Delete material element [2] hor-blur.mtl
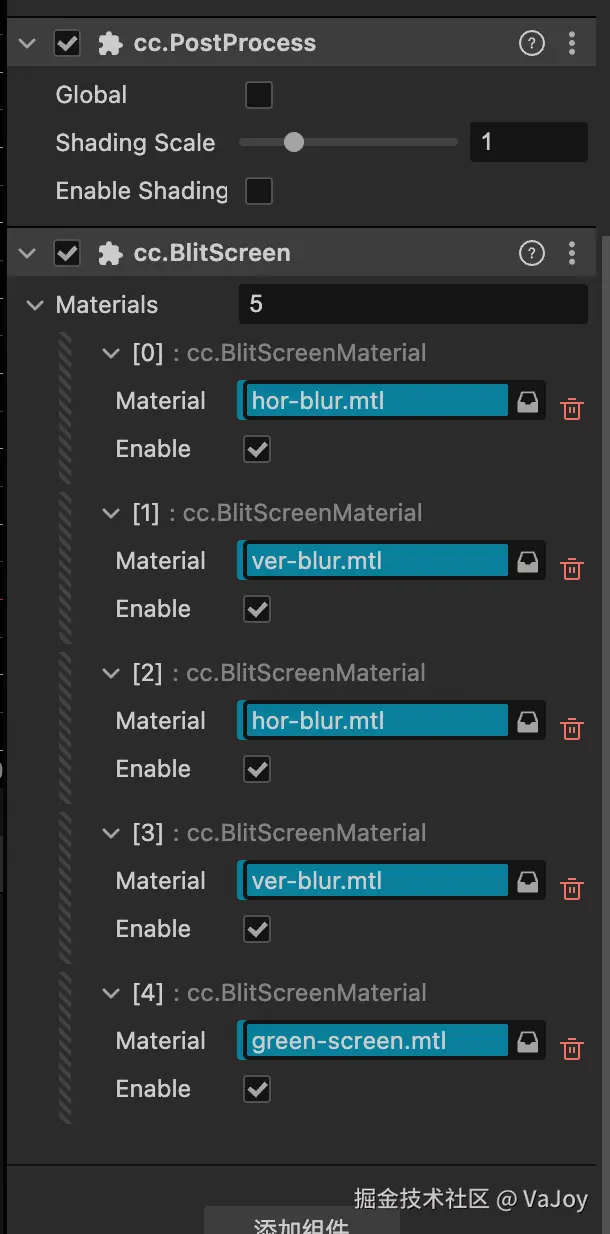Screen dimensions: 610x1234 tap(572, 729)
